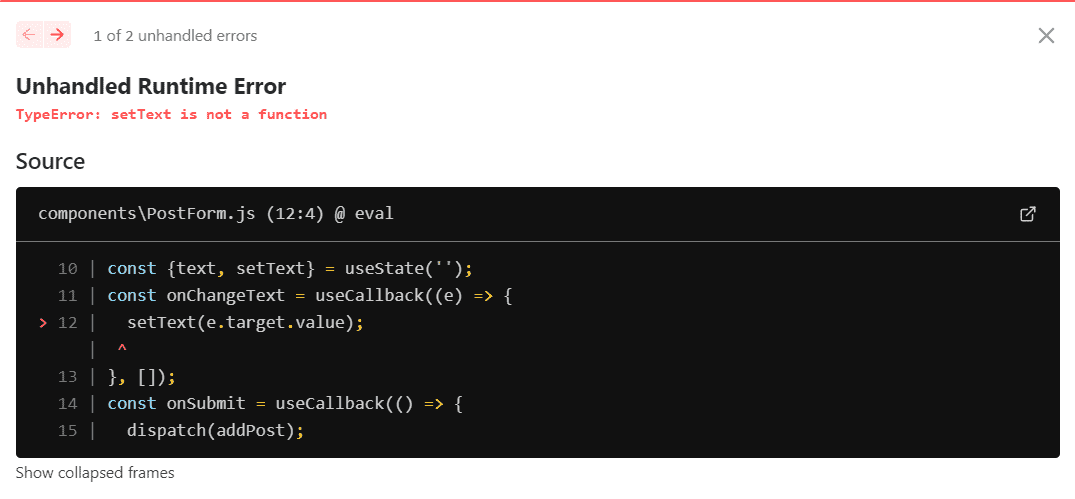Viewport: 1075px width, 499px height.
Task: Go to the previous error arrow
Action: pos(28,35)
